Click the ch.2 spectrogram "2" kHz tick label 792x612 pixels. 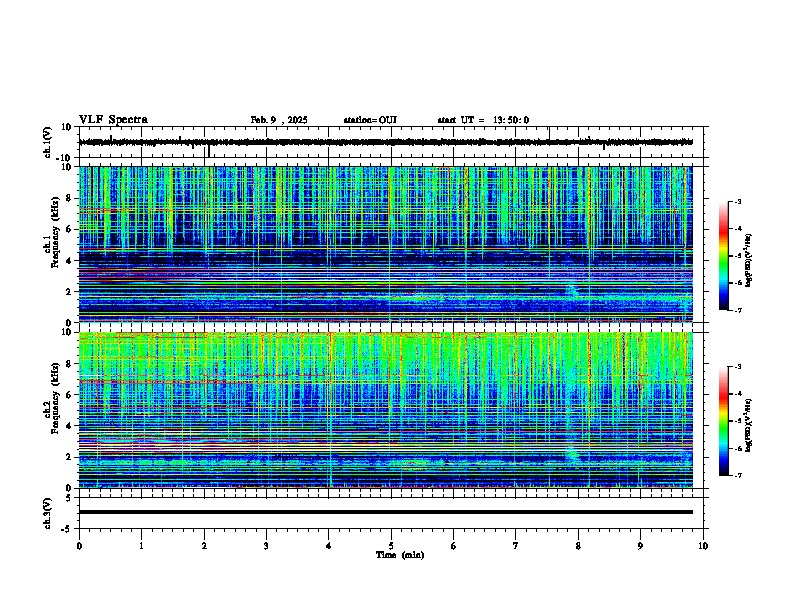(70, 457)
